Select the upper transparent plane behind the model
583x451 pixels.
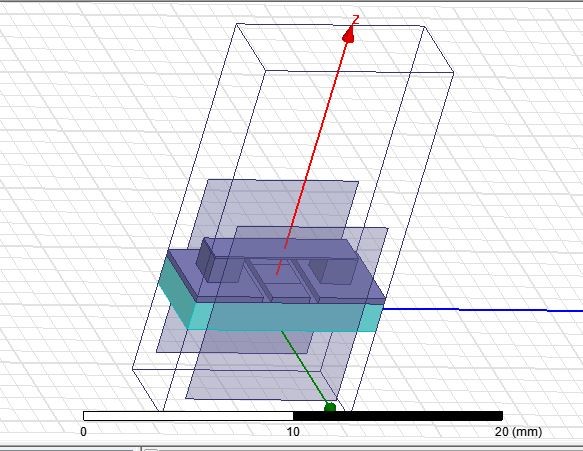coord(283,203)
